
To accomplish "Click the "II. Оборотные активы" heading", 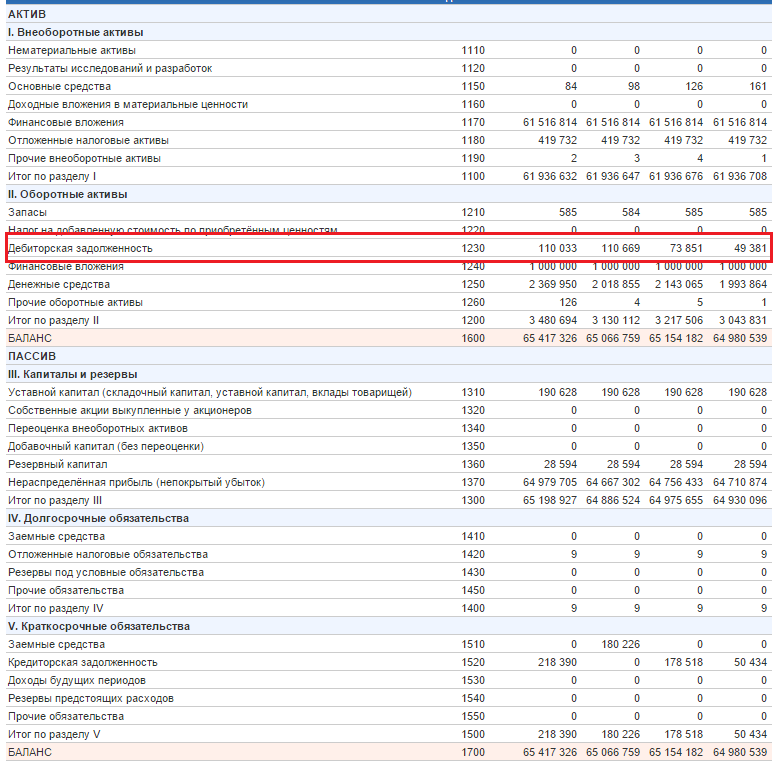I will (68, 194).
